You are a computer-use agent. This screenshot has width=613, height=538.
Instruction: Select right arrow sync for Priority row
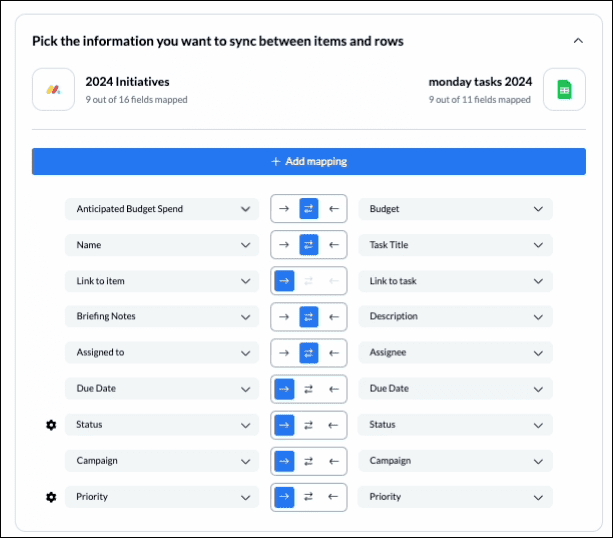coord(284,497)
